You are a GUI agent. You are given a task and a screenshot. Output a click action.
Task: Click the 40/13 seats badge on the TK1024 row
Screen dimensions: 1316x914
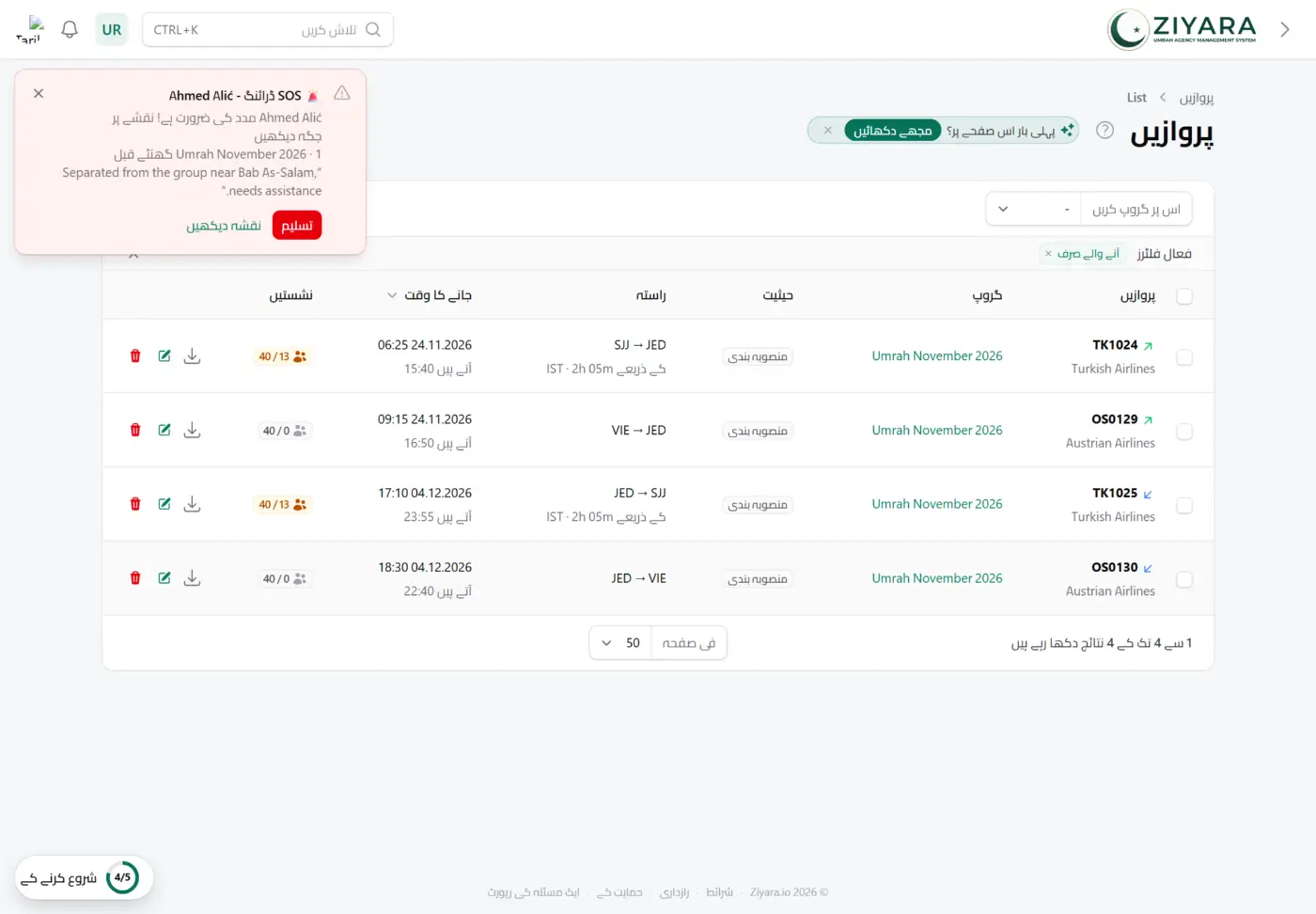click(x=283, y=357)
